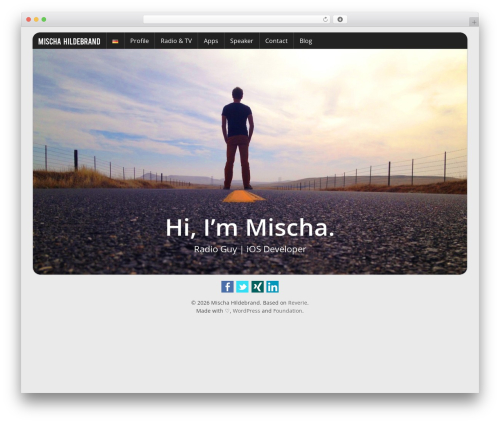The image size is (500, 423).
Task: Open the Apps menu item
Action: (211, 41)
